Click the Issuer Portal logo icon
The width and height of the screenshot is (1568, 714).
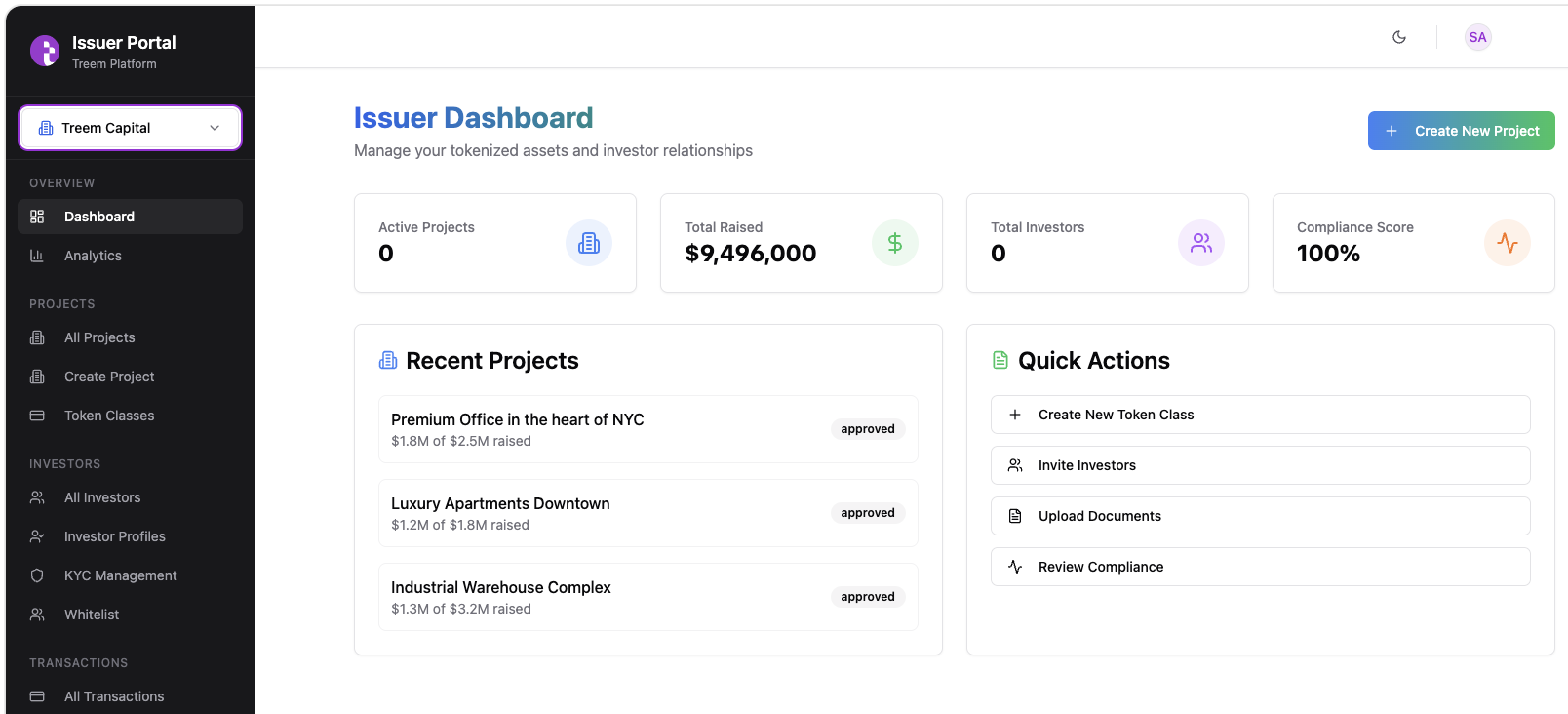[45, 51]
